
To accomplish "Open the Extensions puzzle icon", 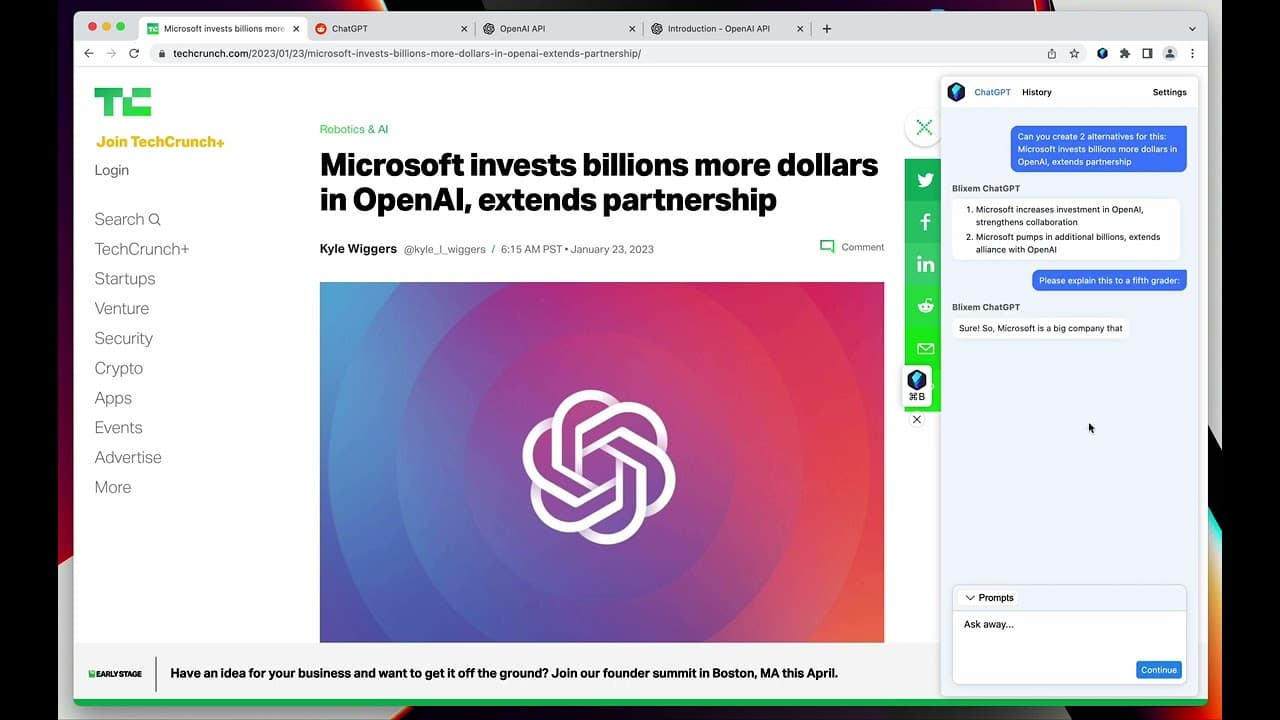I will 1125,53.
